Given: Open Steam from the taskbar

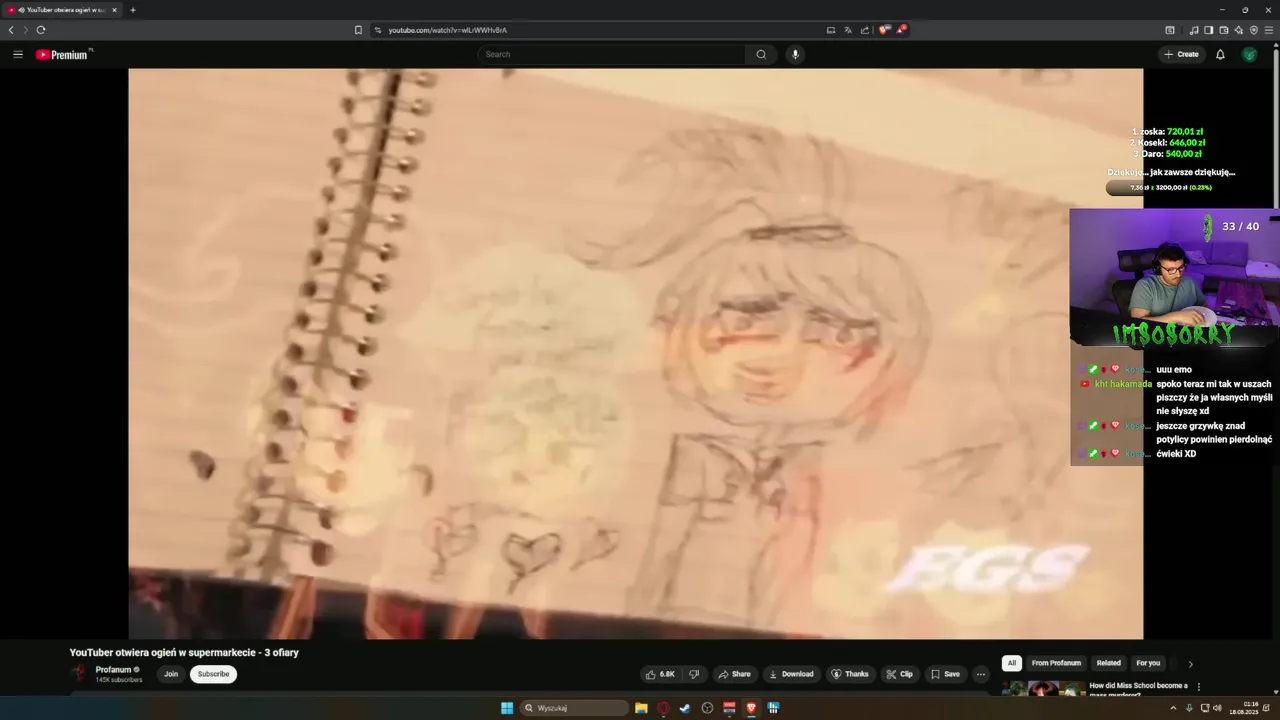Looking at the screenshot, I should 685,708.
